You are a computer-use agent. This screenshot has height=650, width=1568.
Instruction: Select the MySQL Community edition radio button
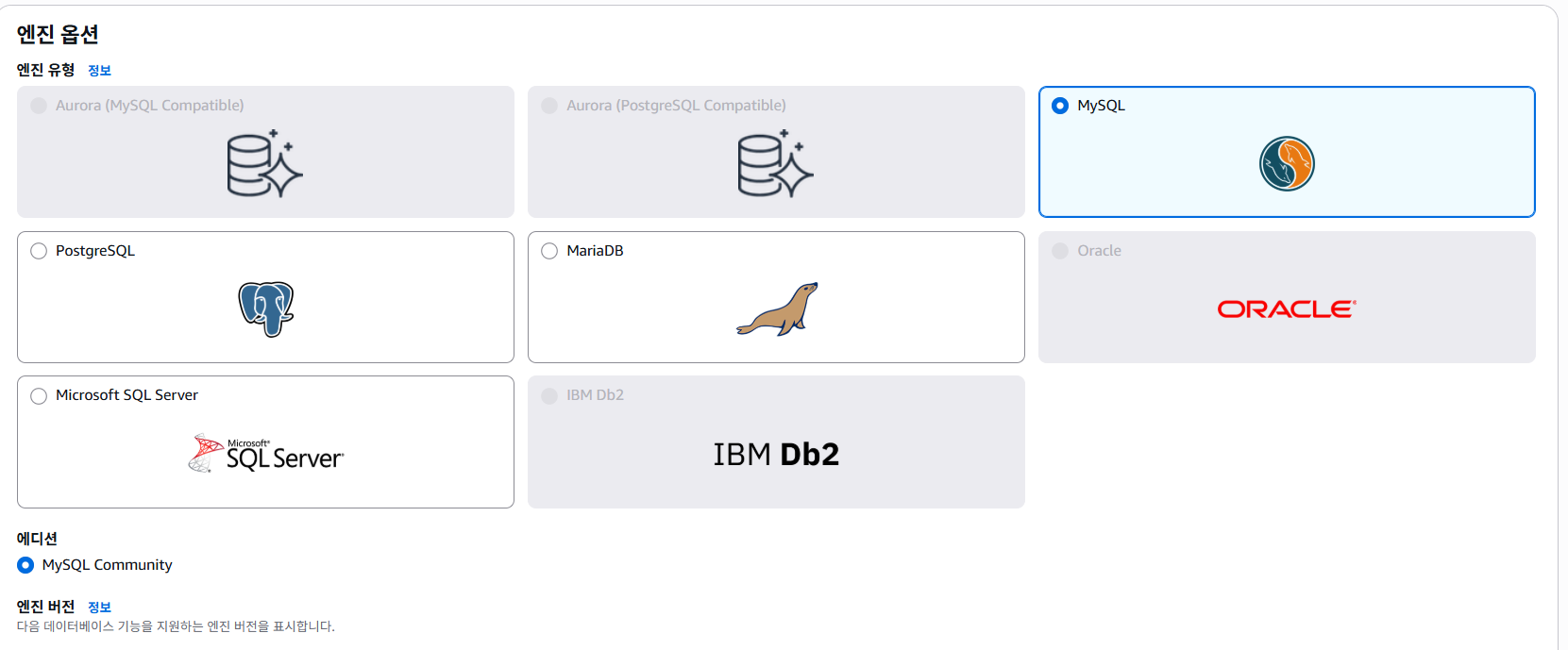(25, 565)
